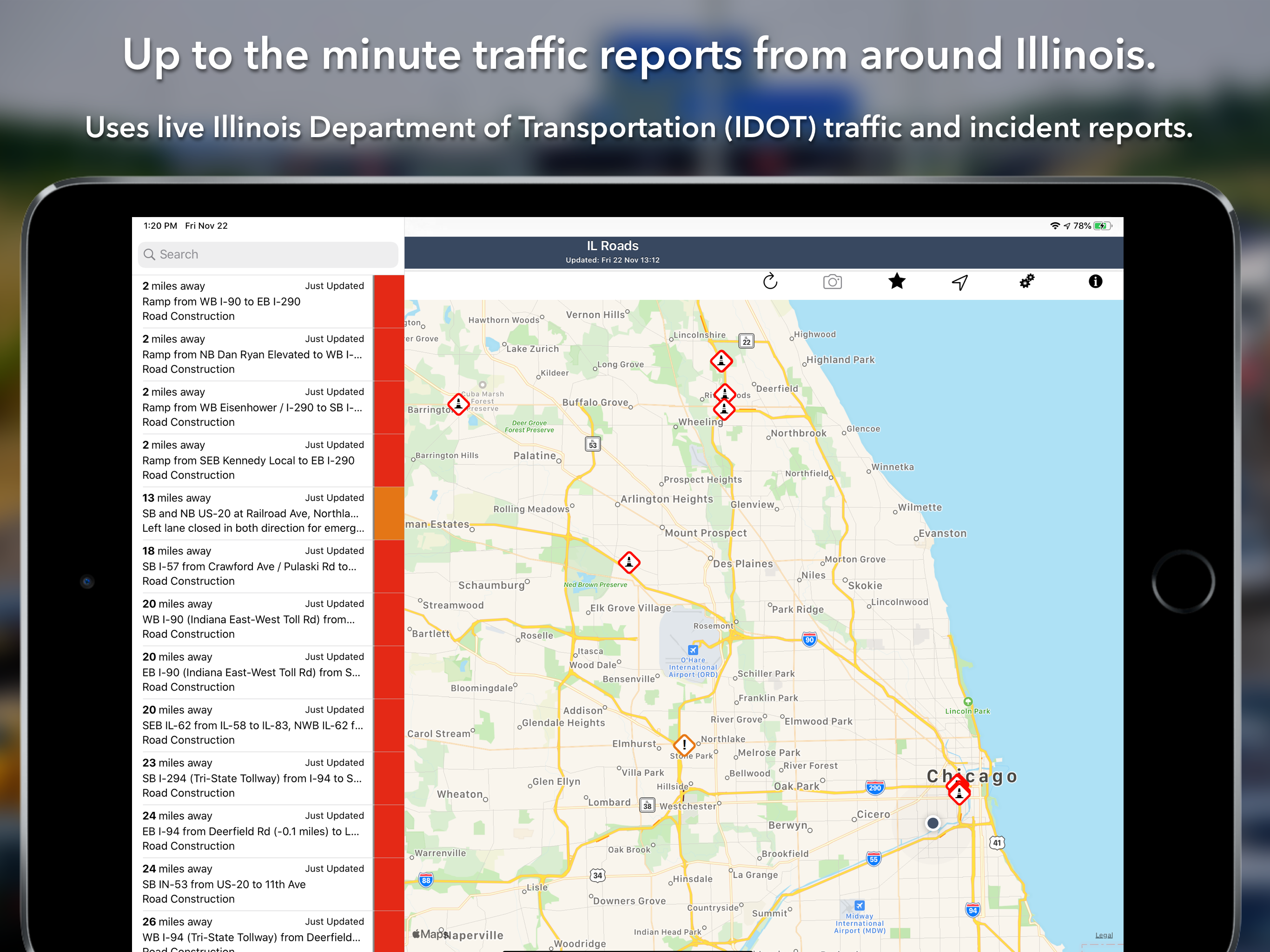Viewport: 1270px width, 952px height.
Task: Tap the Highland Park label
Action: [840, 360]
